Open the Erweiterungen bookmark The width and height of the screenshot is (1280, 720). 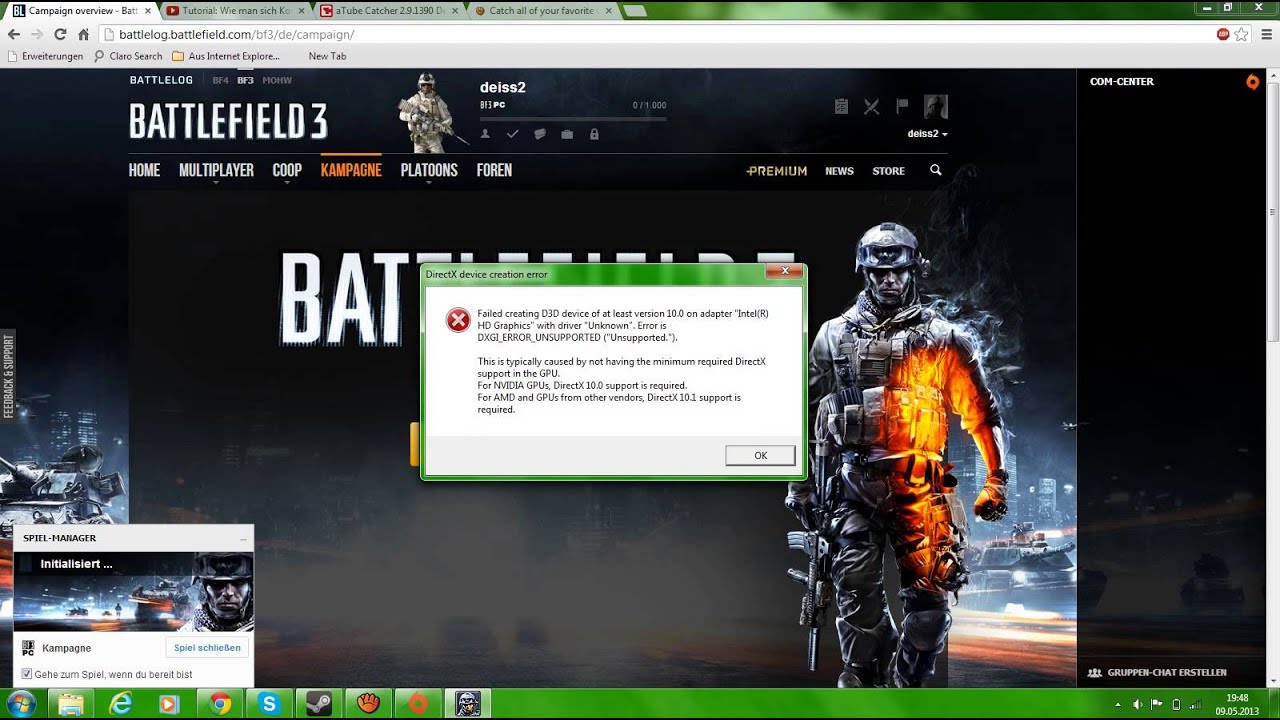(x=45, y=56)
